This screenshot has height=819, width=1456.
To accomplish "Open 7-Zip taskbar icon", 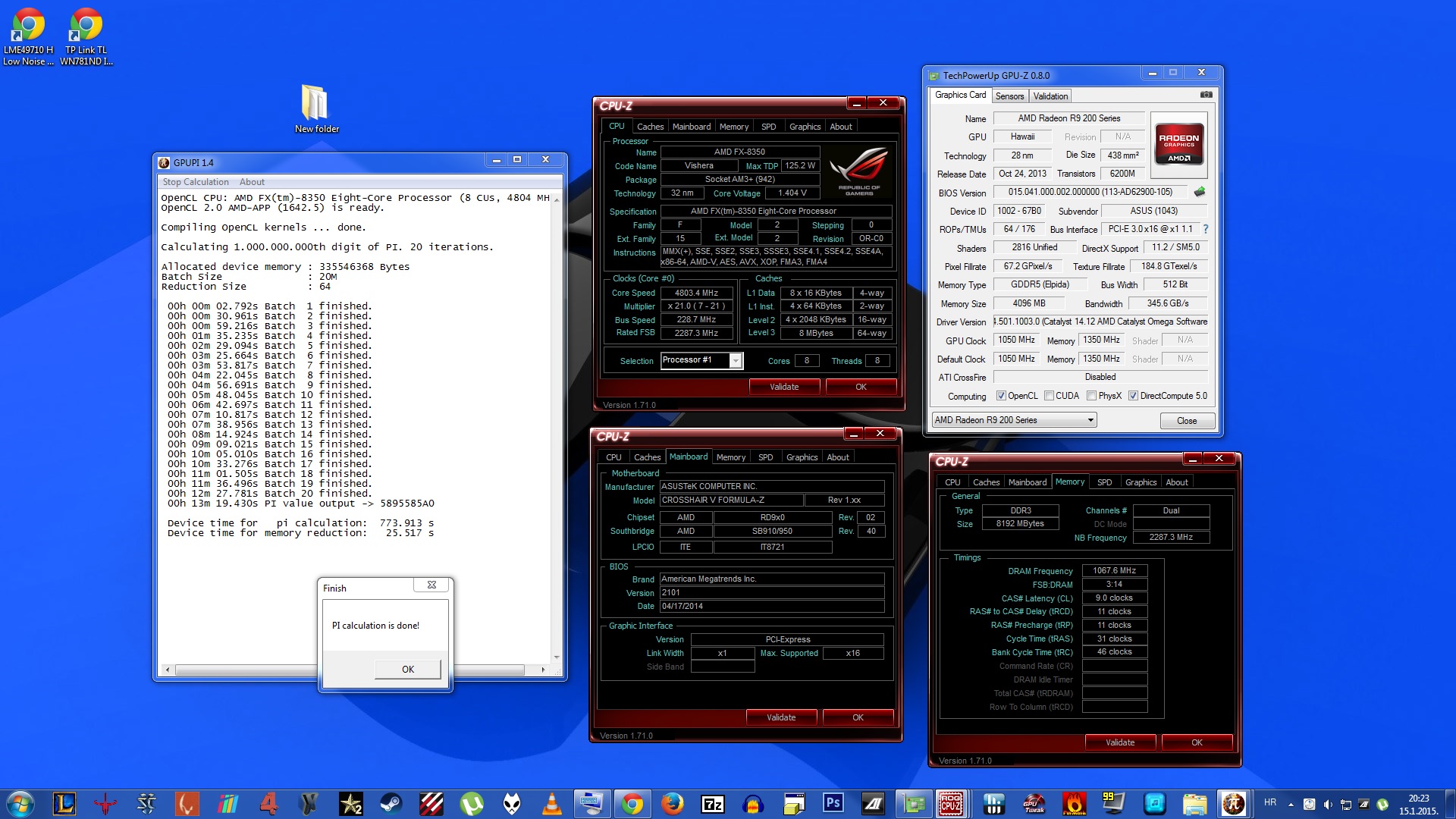I will point(713,803).
